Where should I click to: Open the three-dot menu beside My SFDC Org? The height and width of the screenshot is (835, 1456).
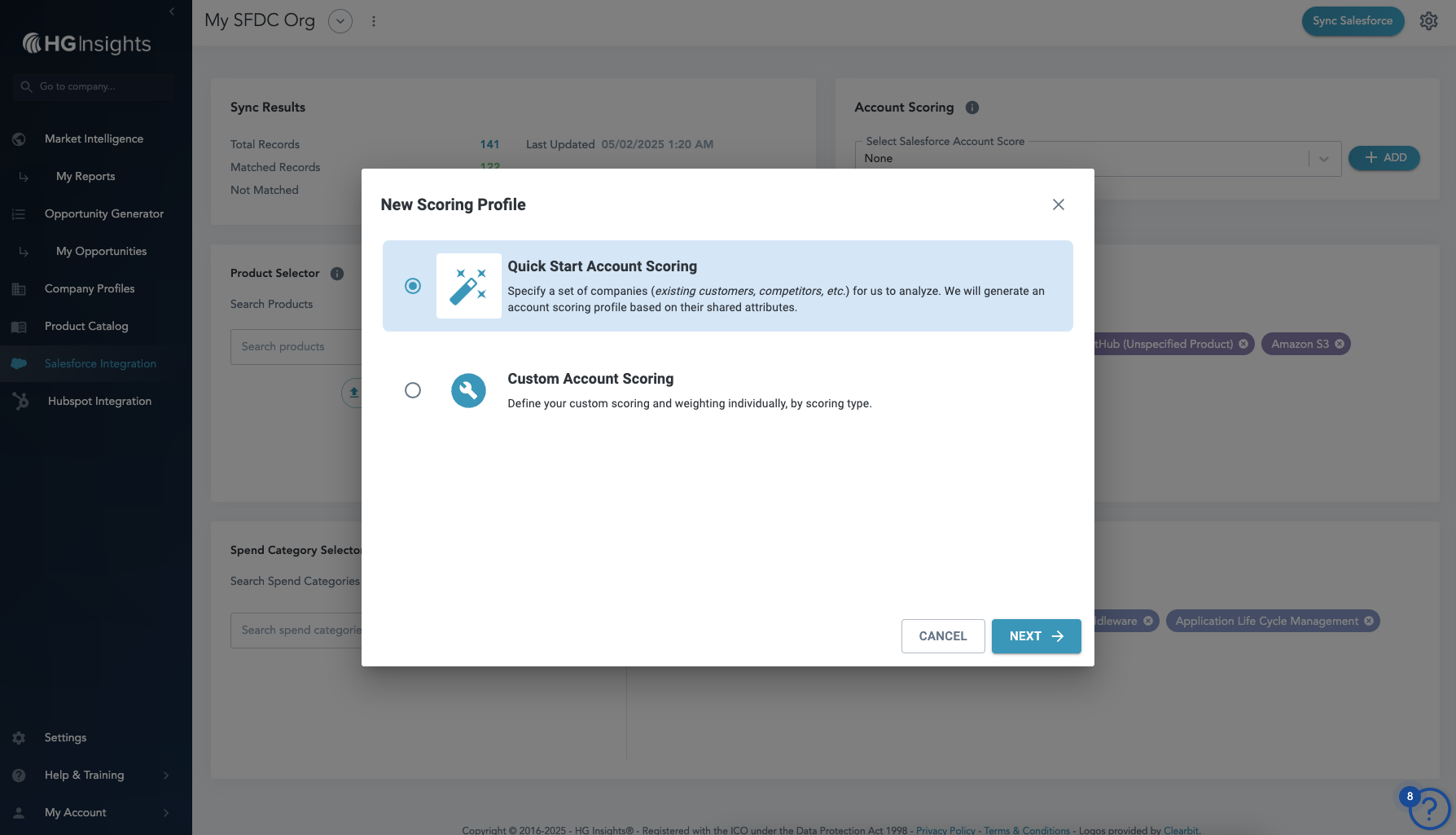point(374,21)
